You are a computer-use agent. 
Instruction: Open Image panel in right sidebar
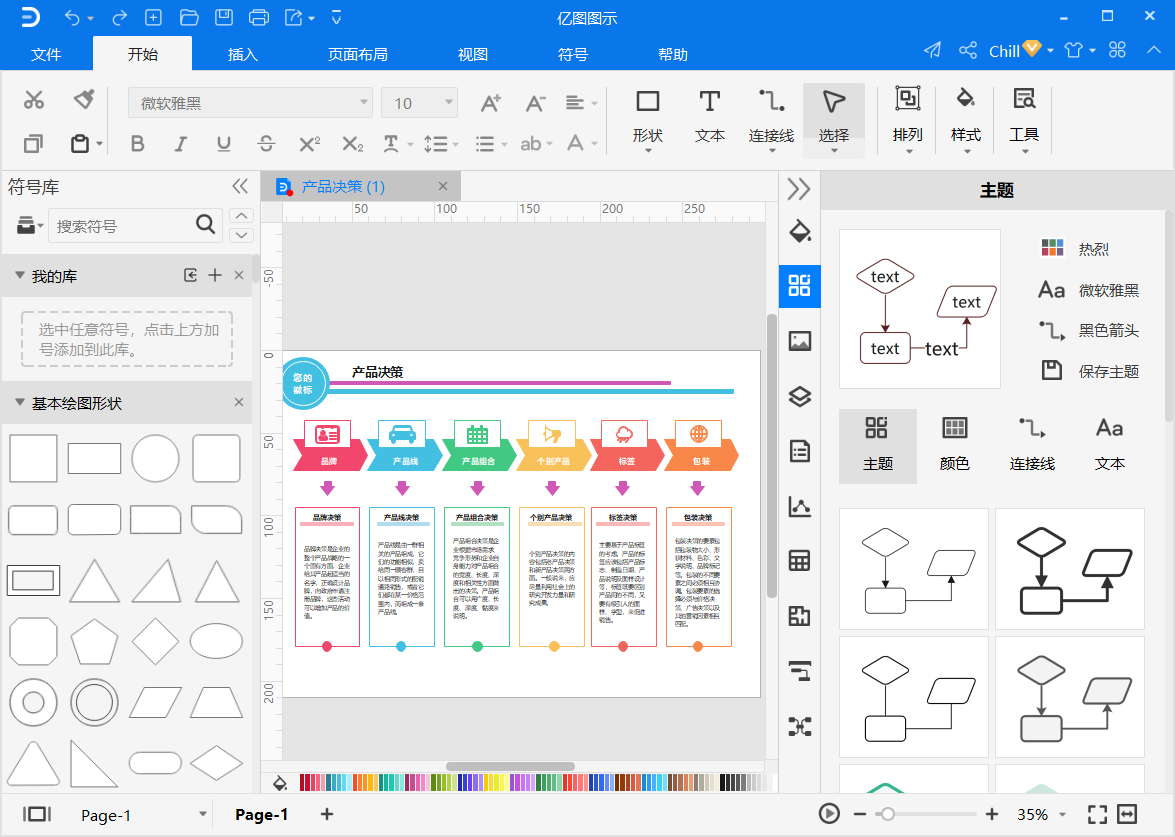point(800,341)
